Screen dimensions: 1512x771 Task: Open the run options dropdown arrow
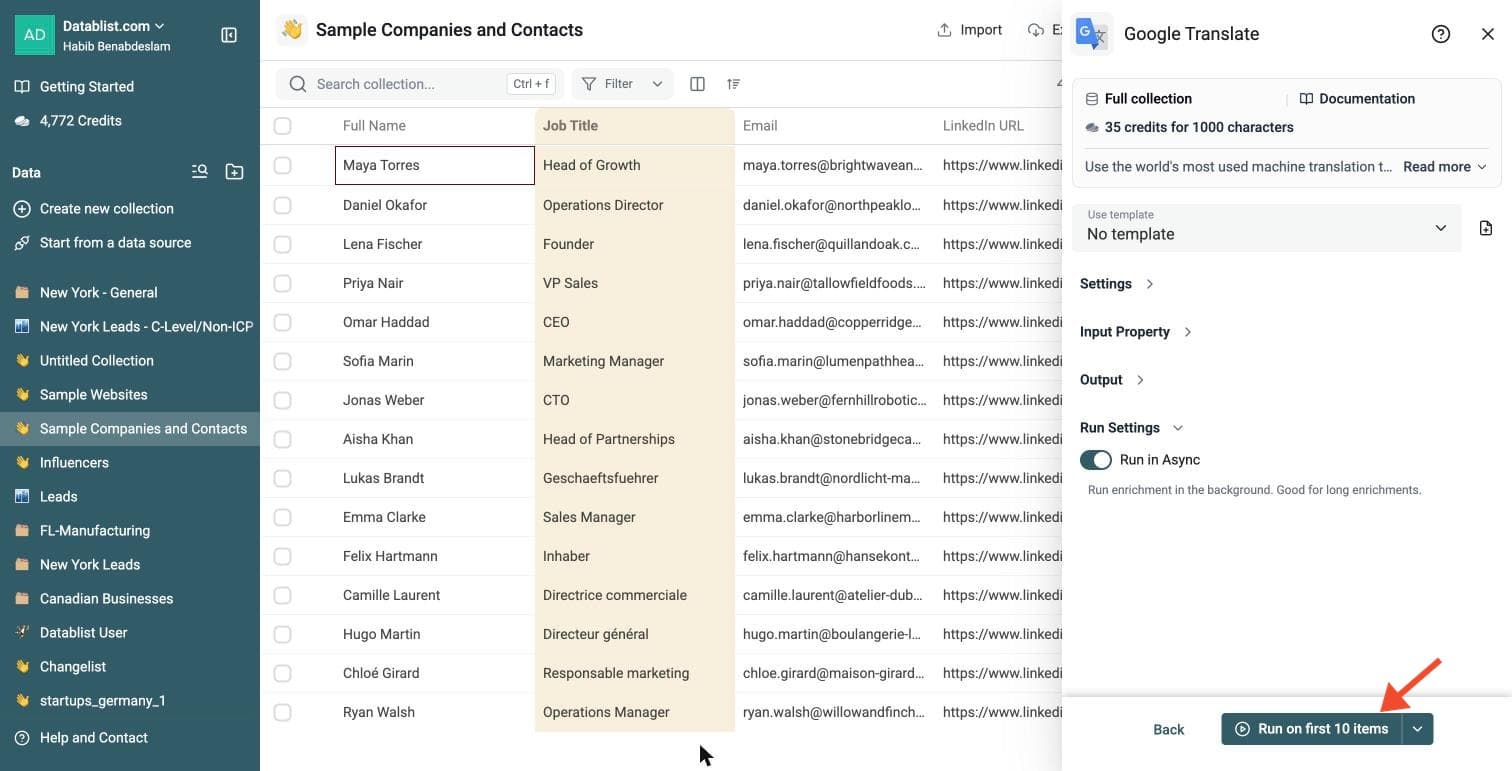1418,729
